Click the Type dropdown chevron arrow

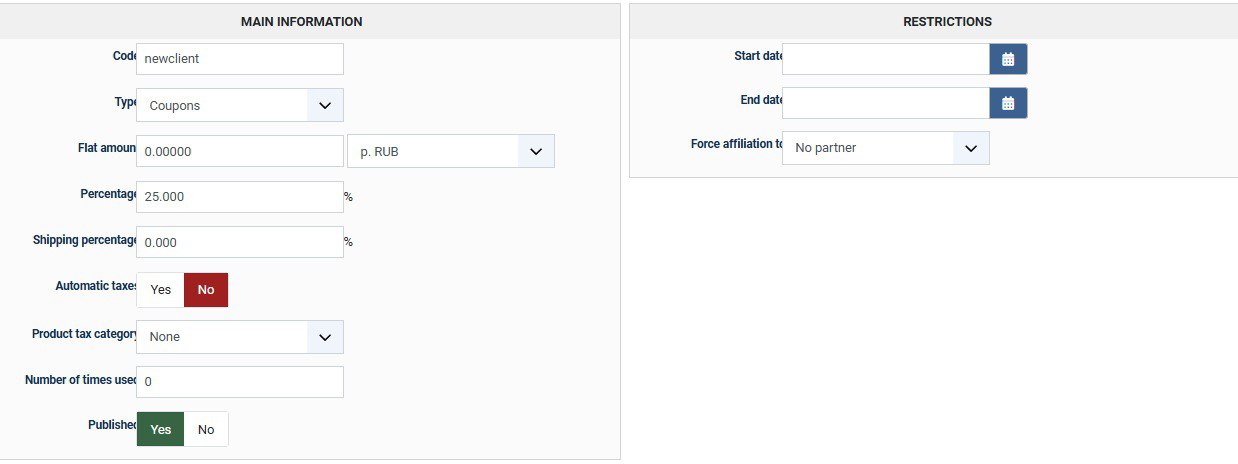coord(324,105)
